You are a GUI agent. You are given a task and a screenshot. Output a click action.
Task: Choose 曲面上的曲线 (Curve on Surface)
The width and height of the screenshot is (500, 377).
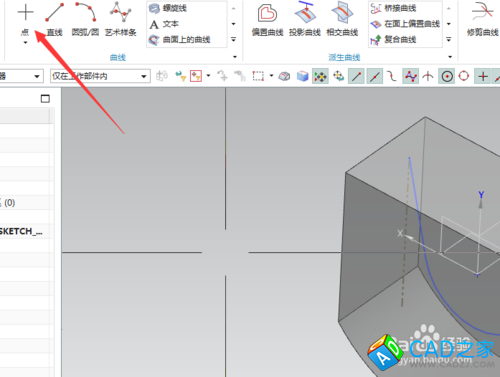pos(180,40)
